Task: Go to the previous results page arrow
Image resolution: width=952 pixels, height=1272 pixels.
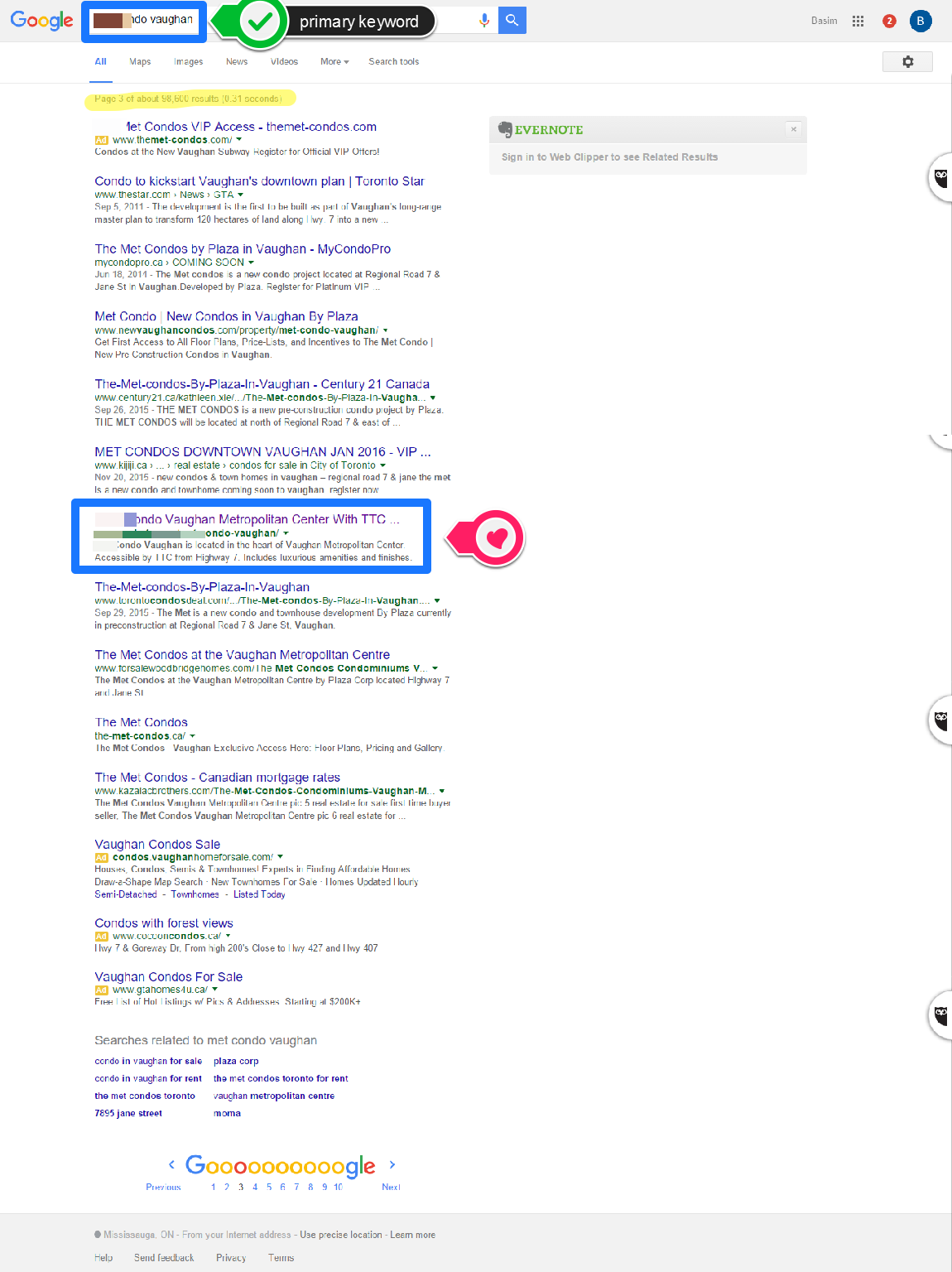Action: [171, 1164]
